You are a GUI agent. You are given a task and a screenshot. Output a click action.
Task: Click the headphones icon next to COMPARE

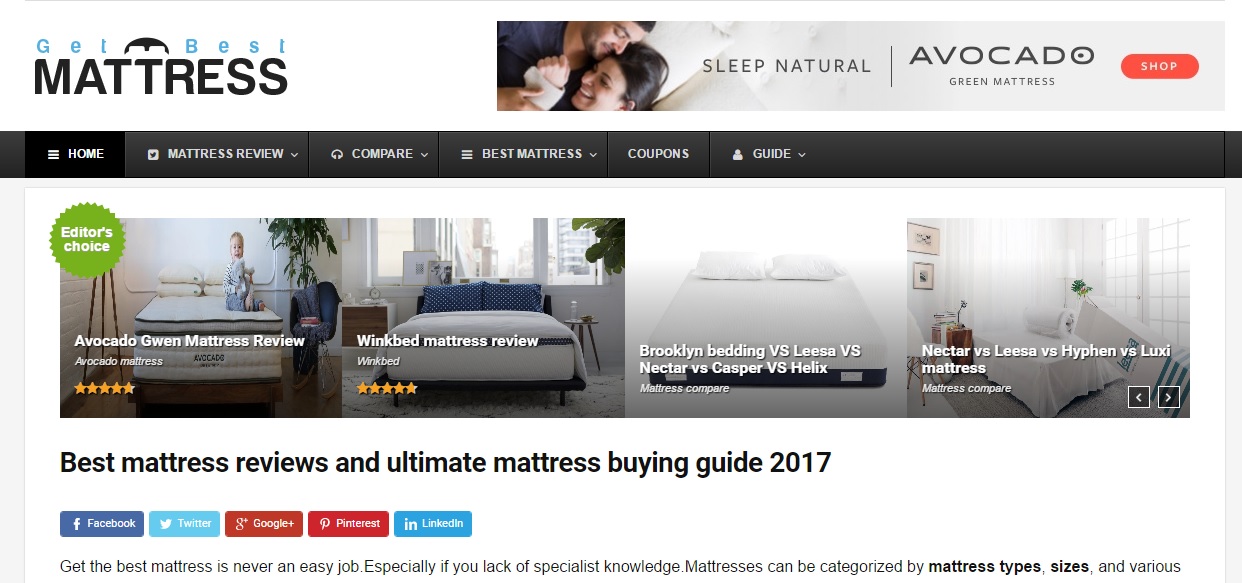(337, 155)
